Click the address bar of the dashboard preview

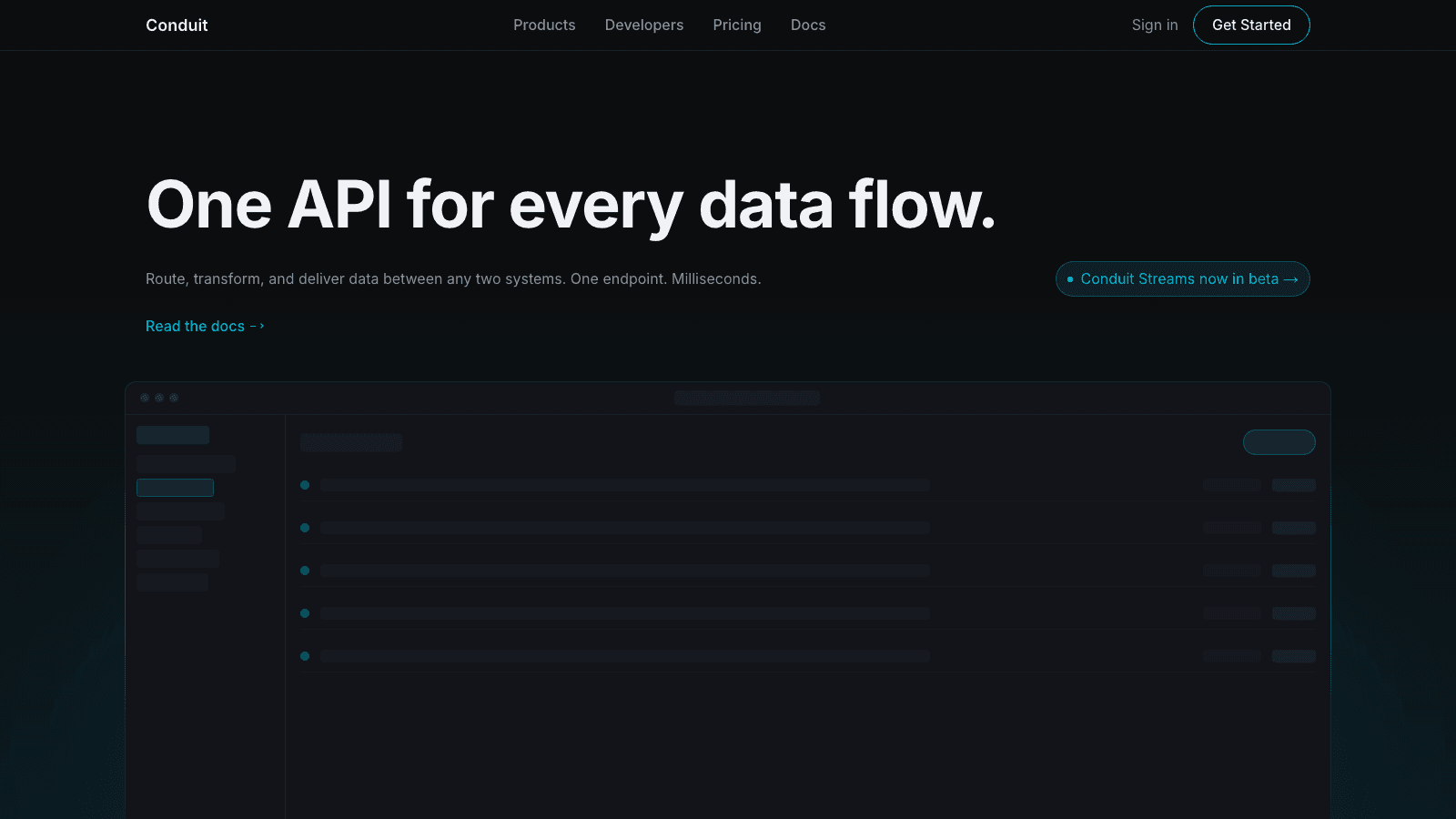pyautogui.click(x=746, y=398)
